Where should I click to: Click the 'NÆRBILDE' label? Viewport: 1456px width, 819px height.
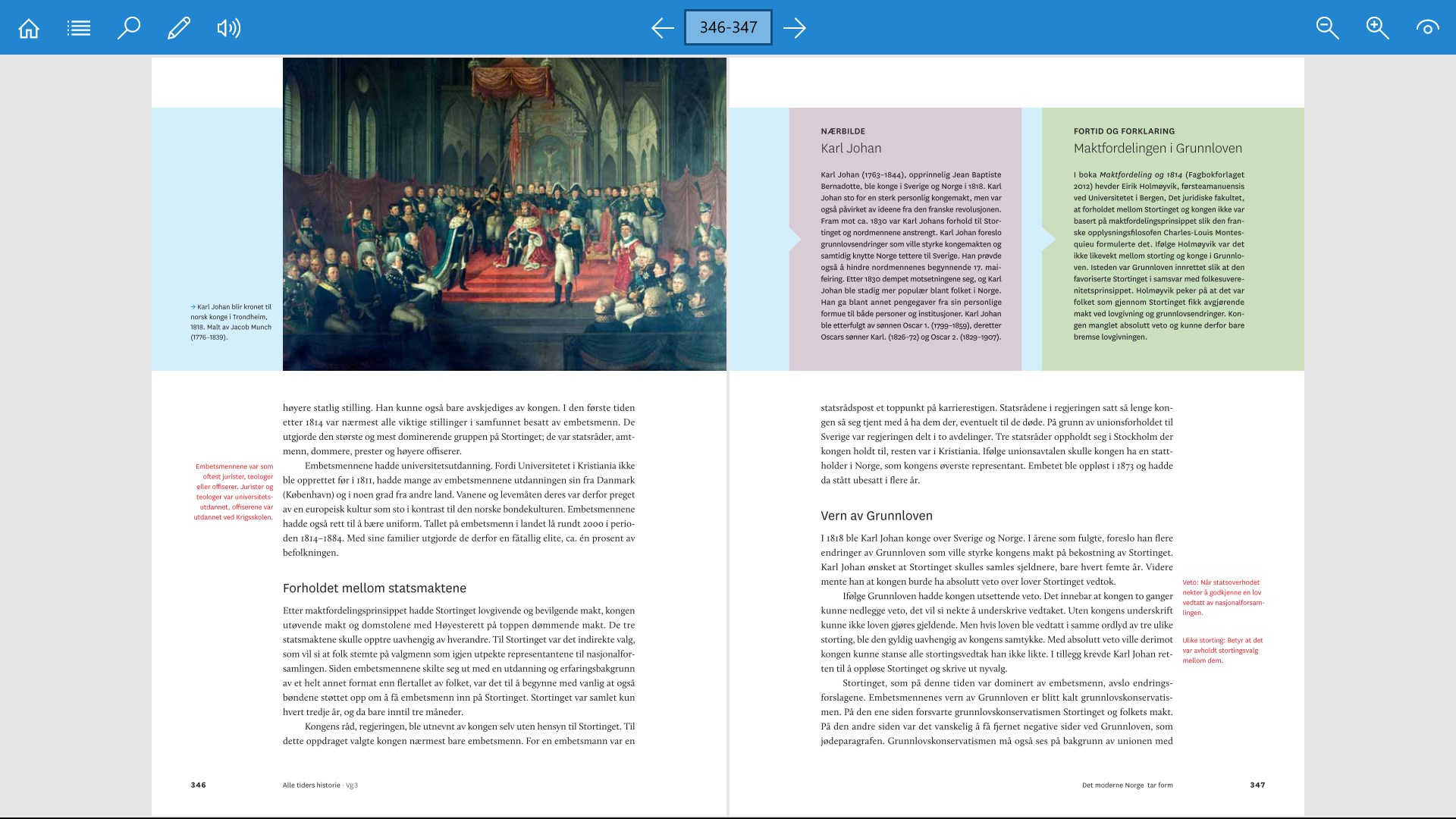tap(843, 131)
